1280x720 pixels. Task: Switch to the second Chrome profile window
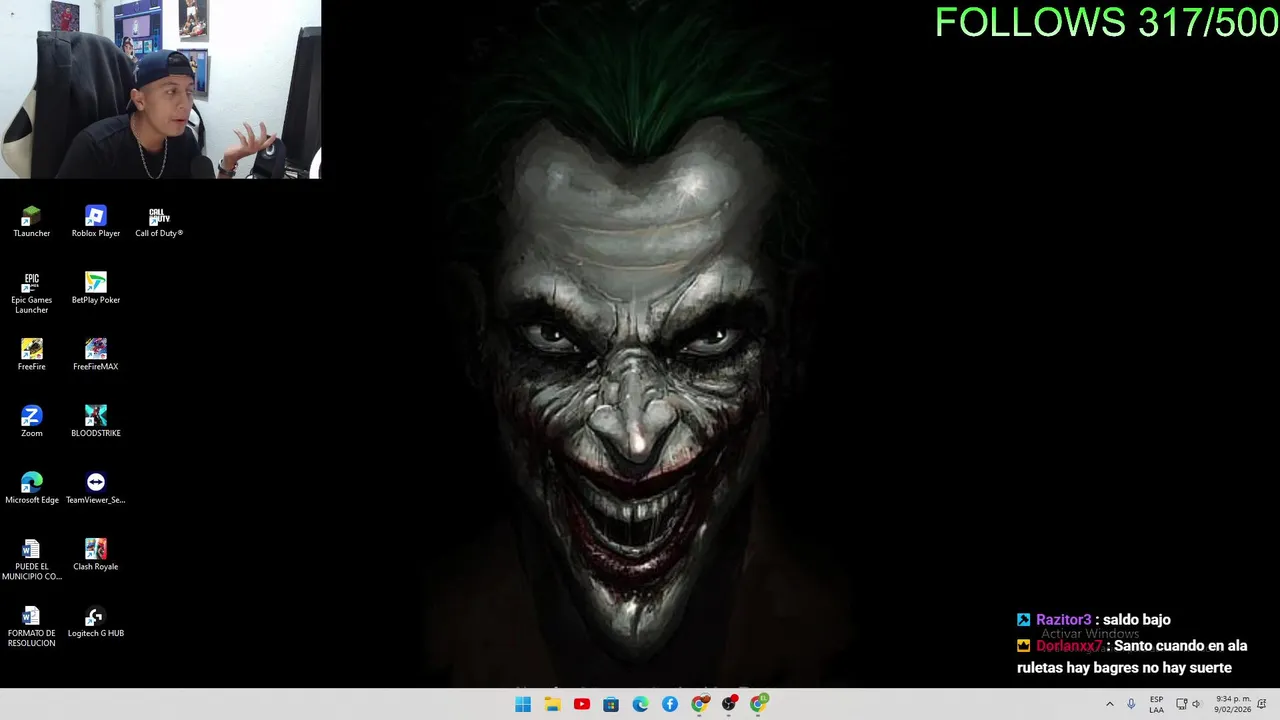coord(758,704)
